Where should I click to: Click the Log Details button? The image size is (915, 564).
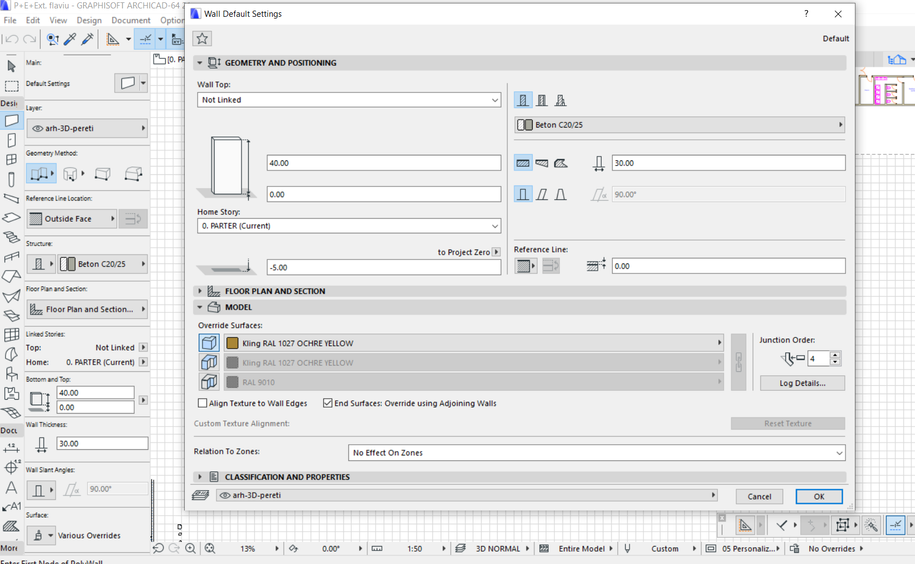tap(802, 383)
